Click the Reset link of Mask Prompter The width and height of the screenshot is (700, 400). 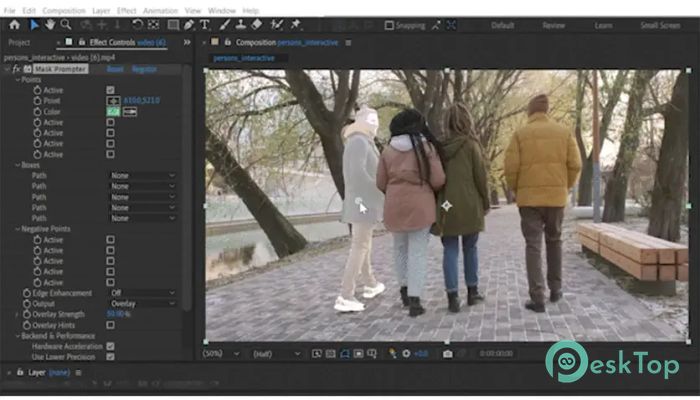(115, 69)
